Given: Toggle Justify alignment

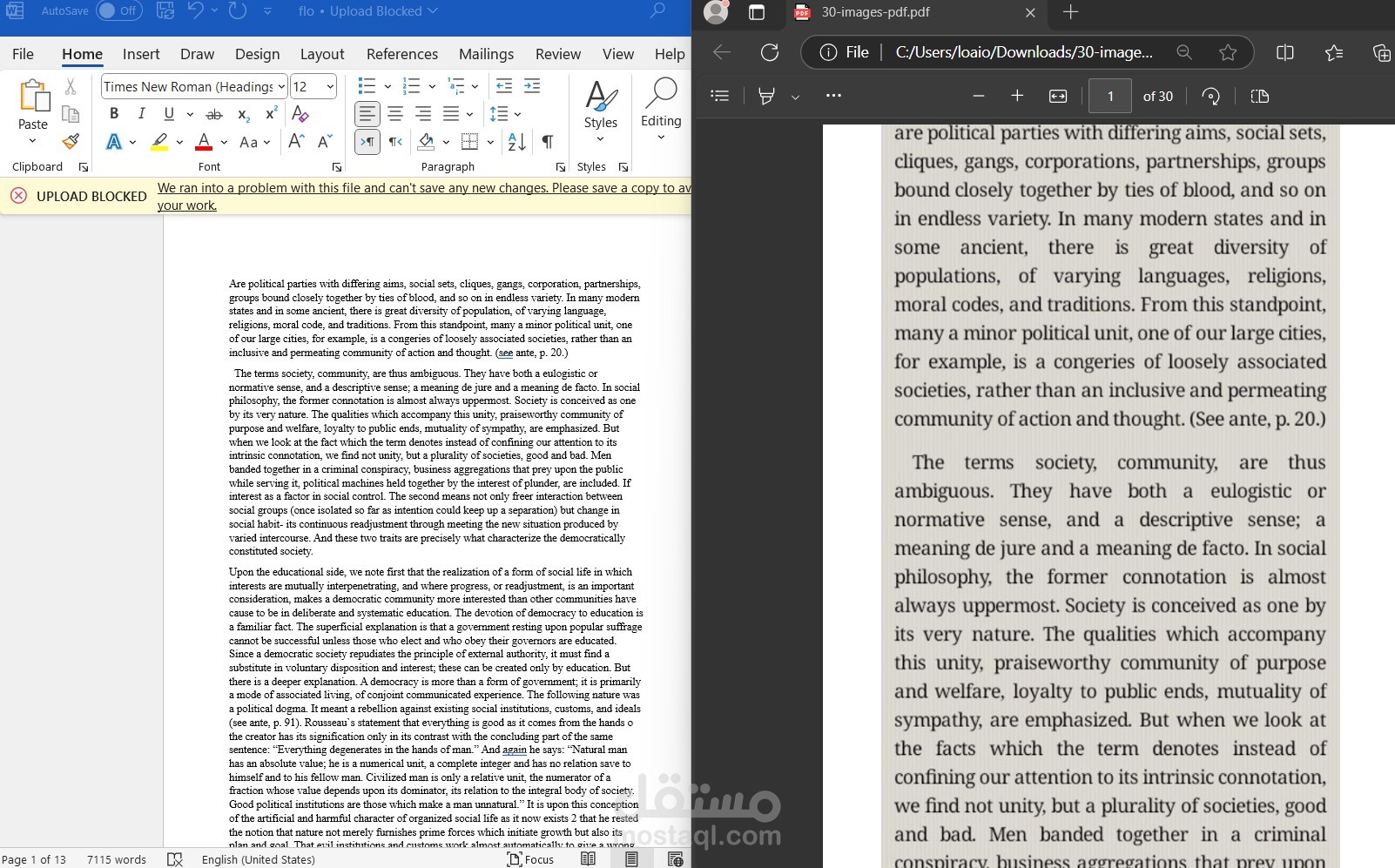Looking at the screenshot, I should point(451,114).
